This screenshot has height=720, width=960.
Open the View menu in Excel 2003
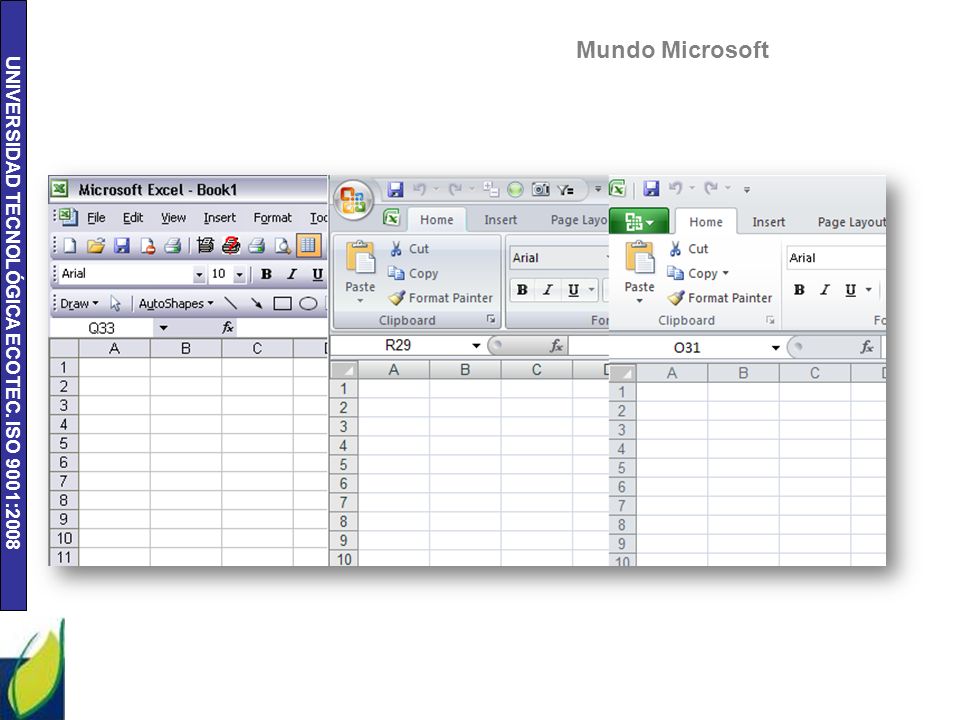pyautogui.click(x=173, y=217)
